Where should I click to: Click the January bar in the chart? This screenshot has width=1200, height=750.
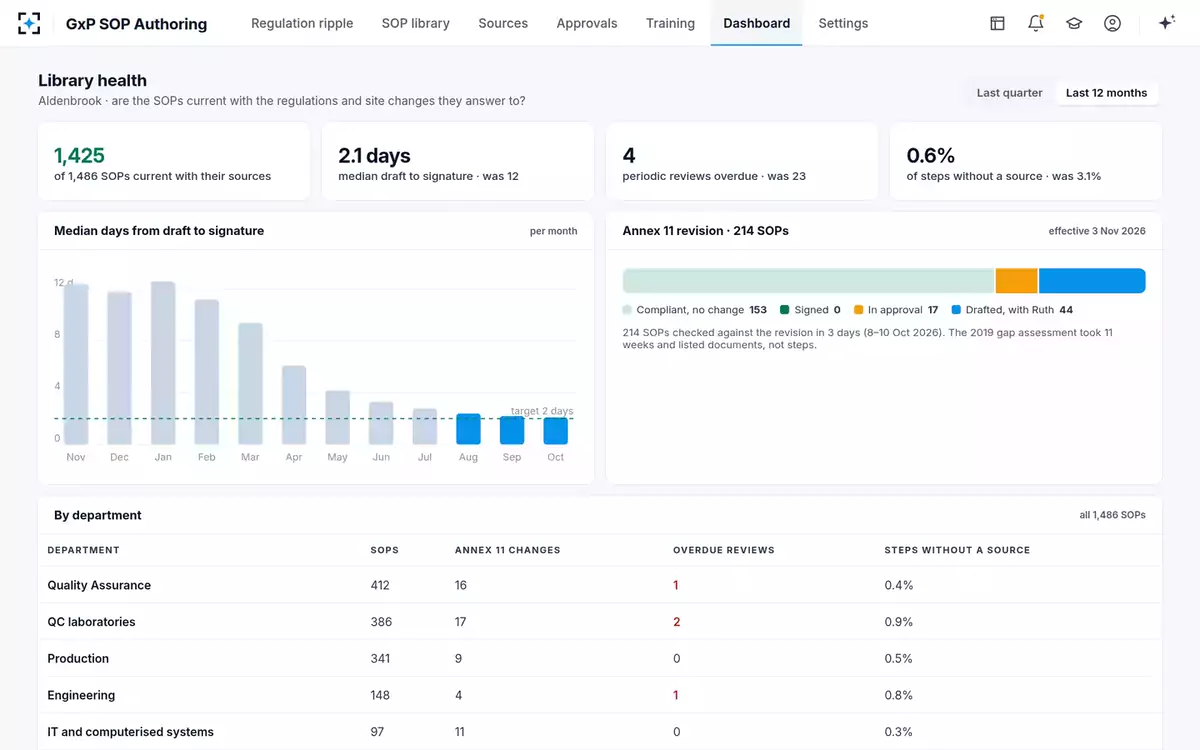click(x=163, y=363)
